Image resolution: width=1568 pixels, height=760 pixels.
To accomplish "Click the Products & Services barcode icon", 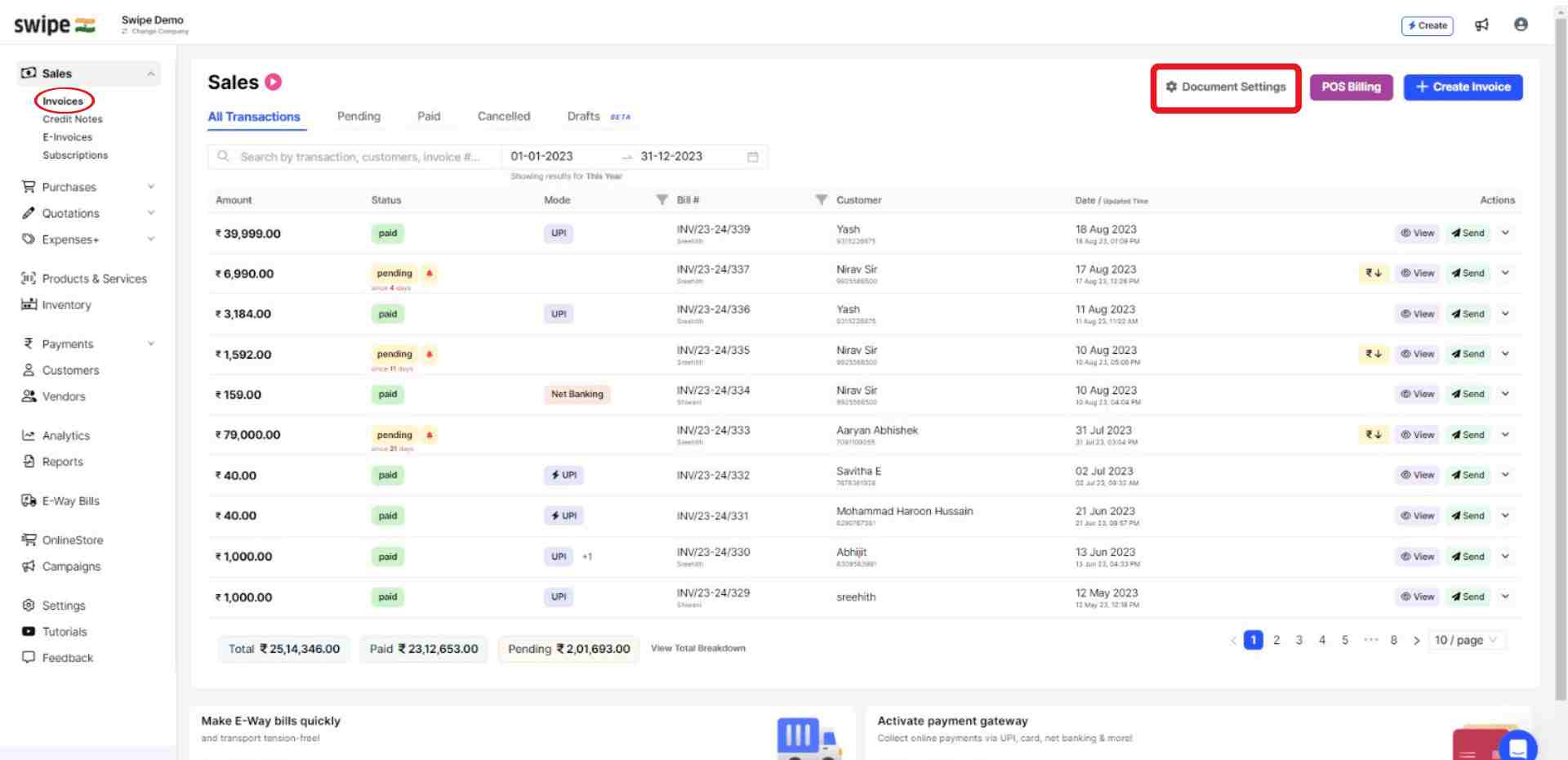I will 29,279.
